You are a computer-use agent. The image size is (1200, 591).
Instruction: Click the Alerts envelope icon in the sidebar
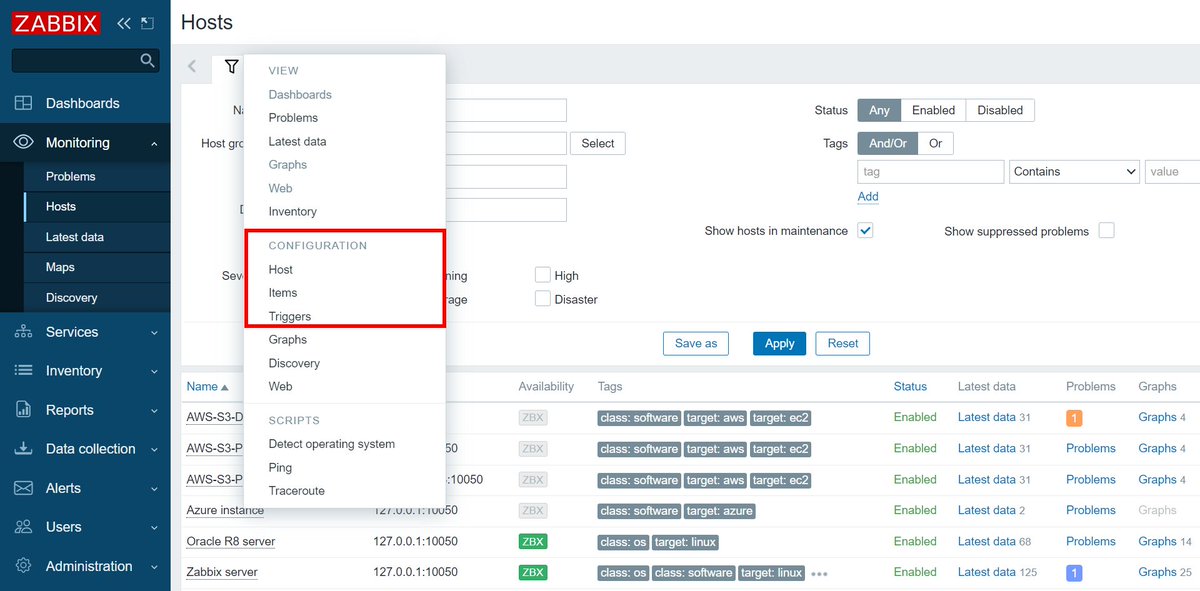[x=24, y=488]
